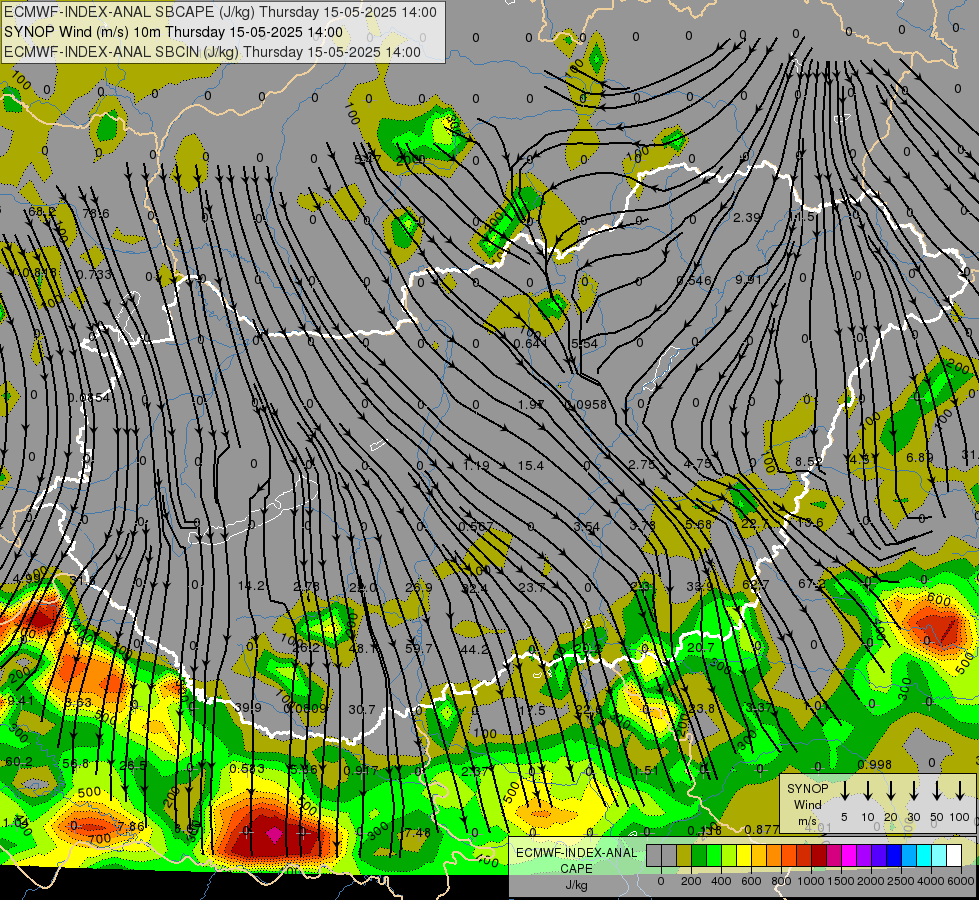Click the '4.75' value on the map

697,463
